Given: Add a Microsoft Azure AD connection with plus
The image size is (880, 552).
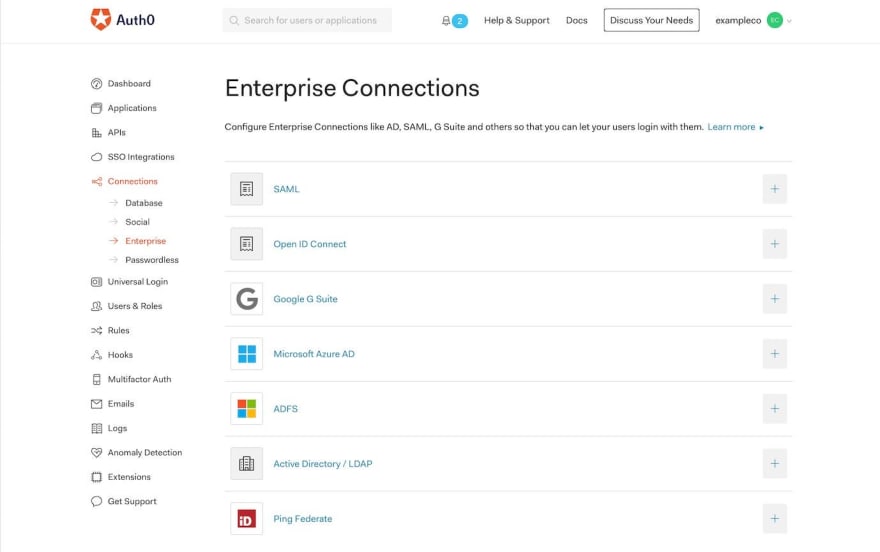Looking at the screenshot, I should click(774, 354).
